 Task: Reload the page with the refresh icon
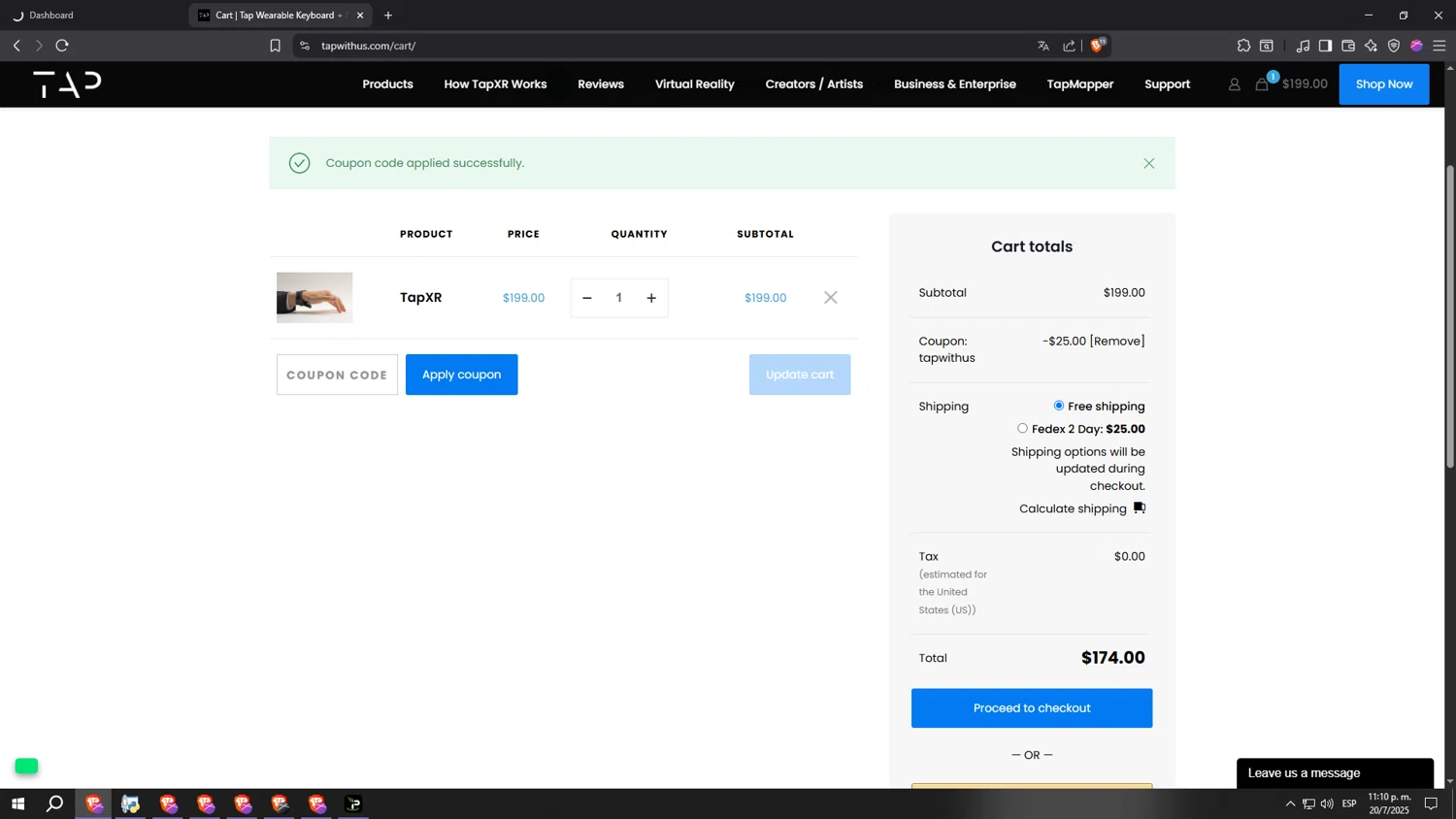point(62,46)
